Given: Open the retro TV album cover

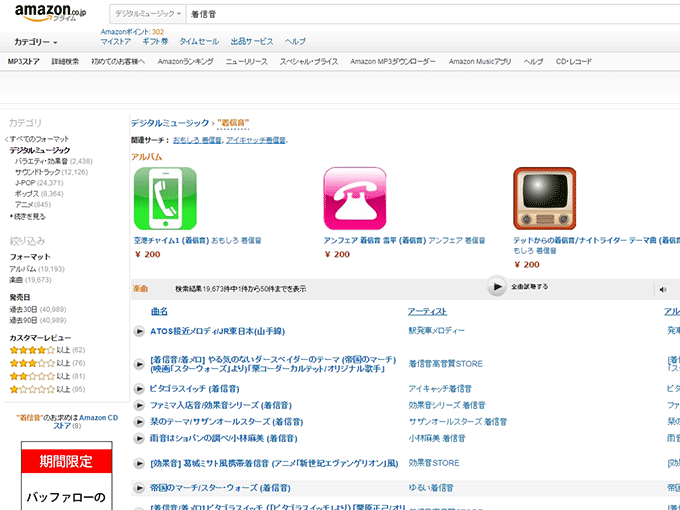Looking at the screenshot, I should click(x=544, y=198).
